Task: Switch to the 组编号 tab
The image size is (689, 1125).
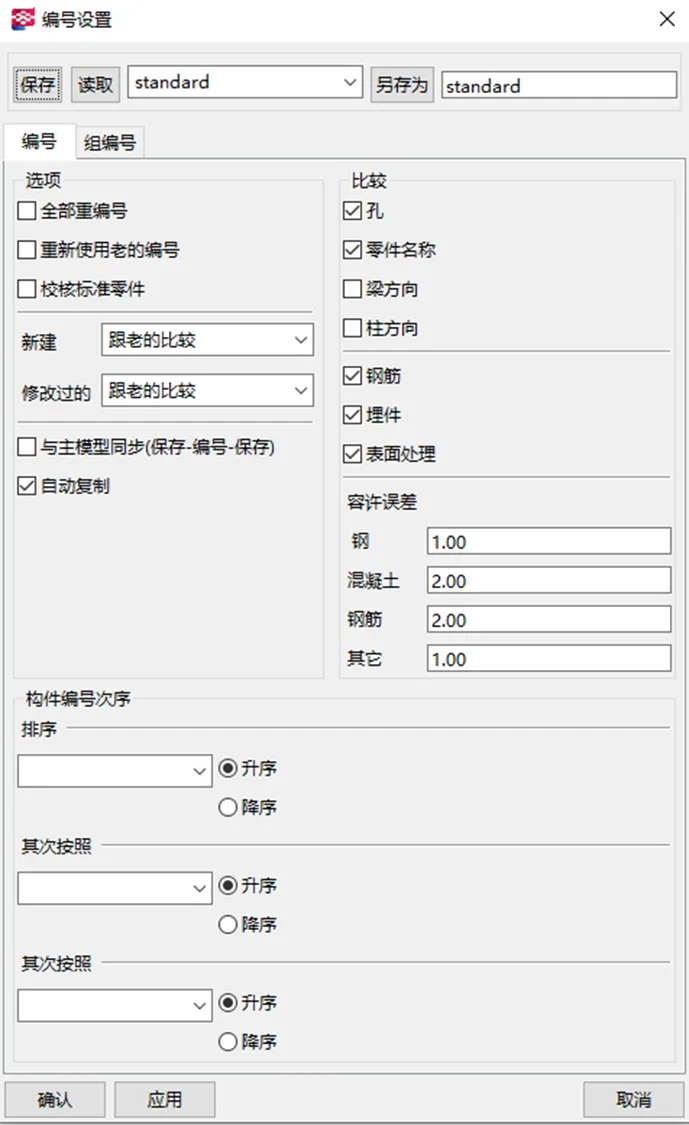Action: pyautogui.click(x=110, y=143)
